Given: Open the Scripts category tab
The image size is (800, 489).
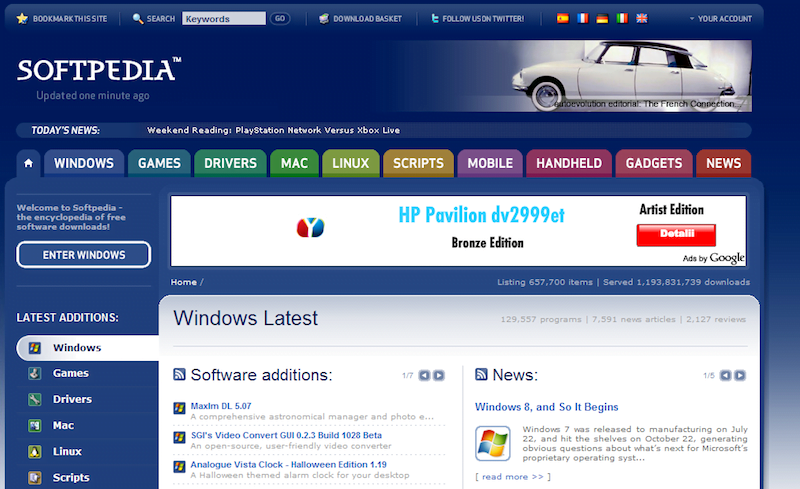Looking at the screenshot, I should [418, 163].
